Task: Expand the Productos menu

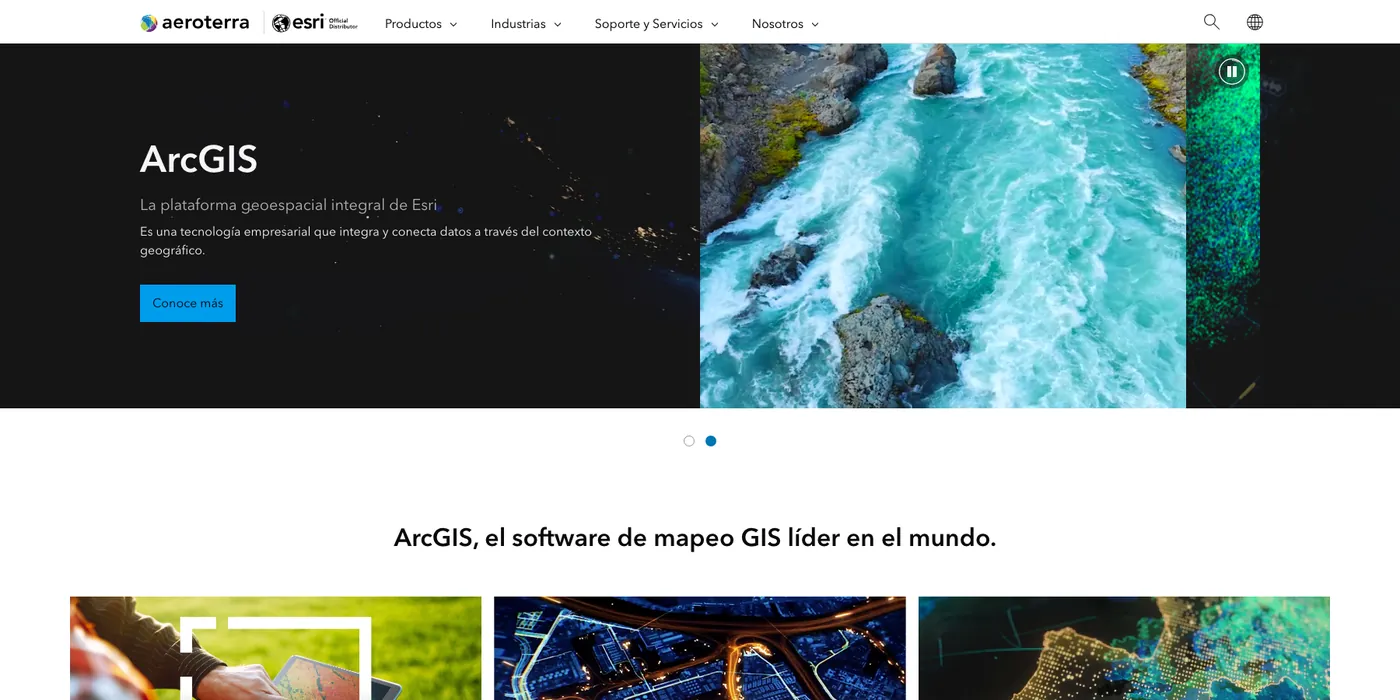Action: coord(421,24)
